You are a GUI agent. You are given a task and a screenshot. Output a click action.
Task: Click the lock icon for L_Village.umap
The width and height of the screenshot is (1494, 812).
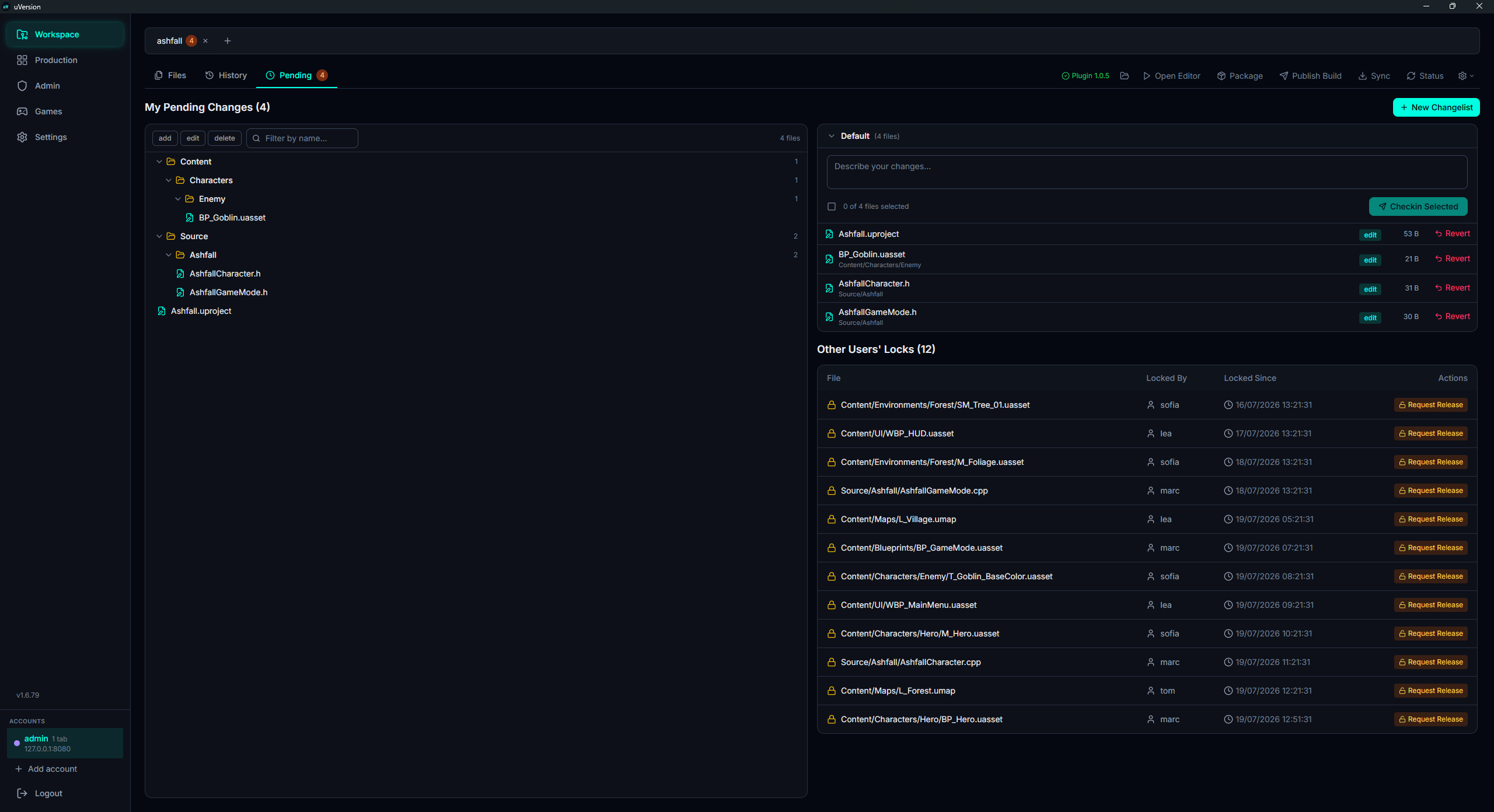pos(832,519)
